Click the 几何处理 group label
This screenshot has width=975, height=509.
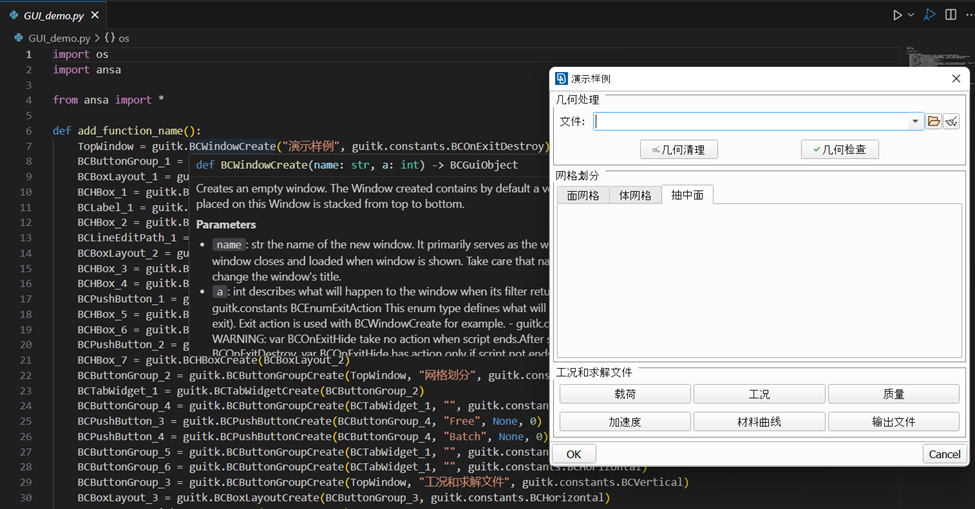click(578, 99)
